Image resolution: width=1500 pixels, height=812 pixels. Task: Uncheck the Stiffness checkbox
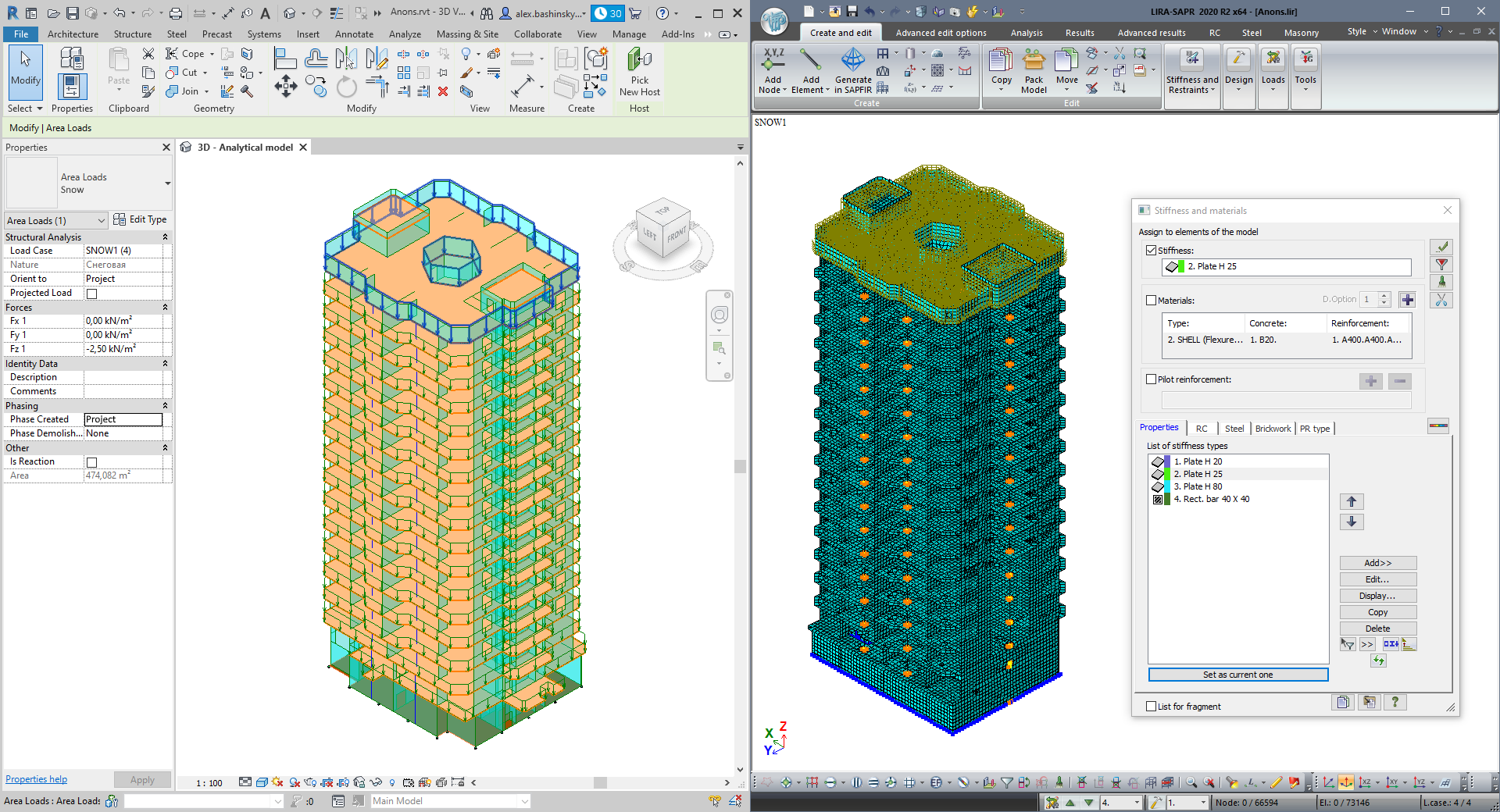(x=1151, y=251)
